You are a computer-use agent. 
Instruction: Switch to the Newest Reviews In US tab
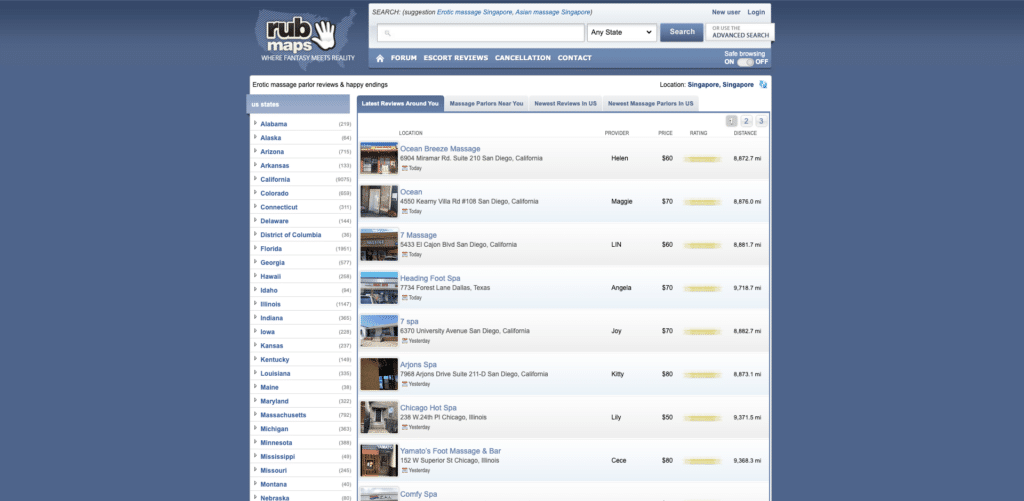[566, 103]
